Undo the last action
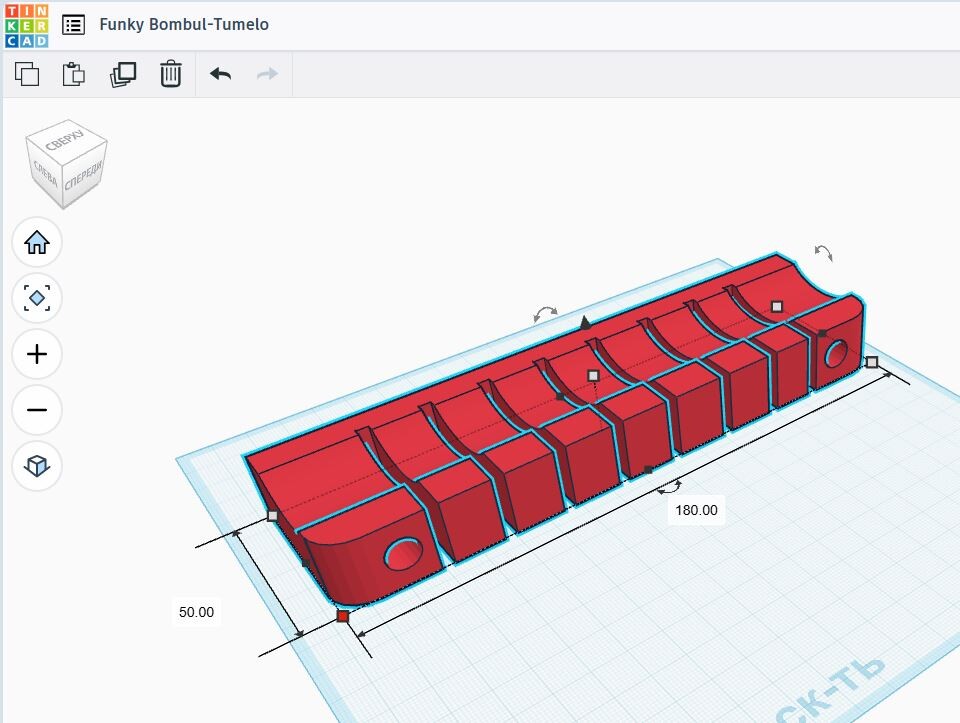 point(220,74)
